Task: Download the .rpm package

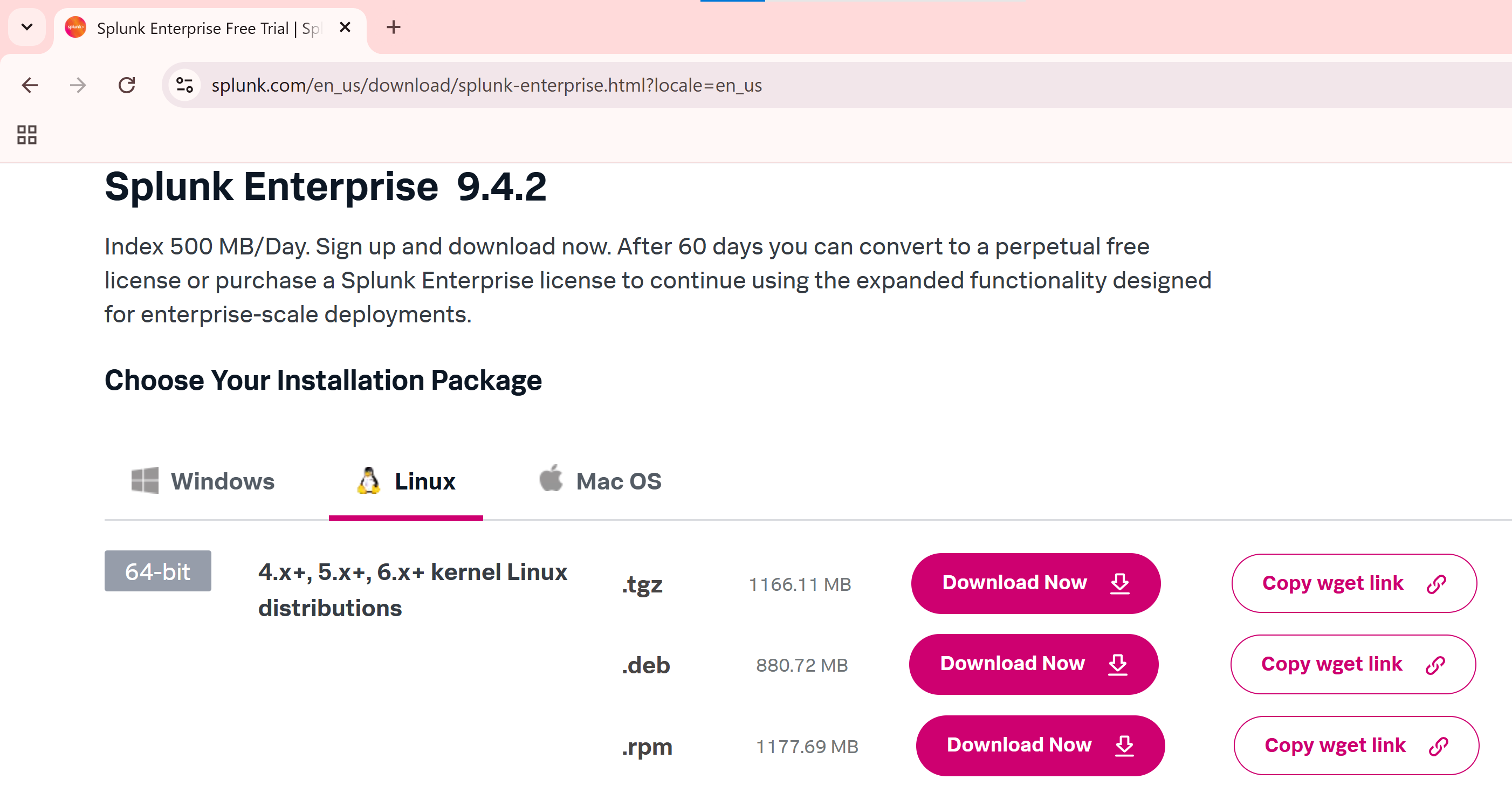Action: coord(1040,746)
